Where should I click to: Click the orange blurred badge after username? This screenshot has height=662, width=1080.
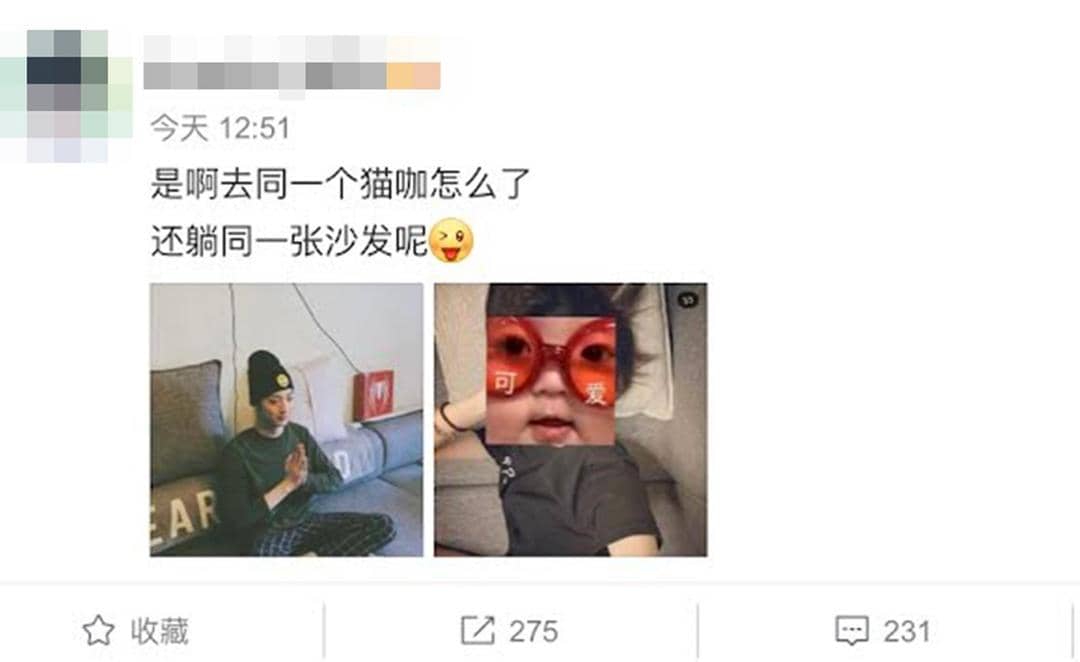[413, 76]
